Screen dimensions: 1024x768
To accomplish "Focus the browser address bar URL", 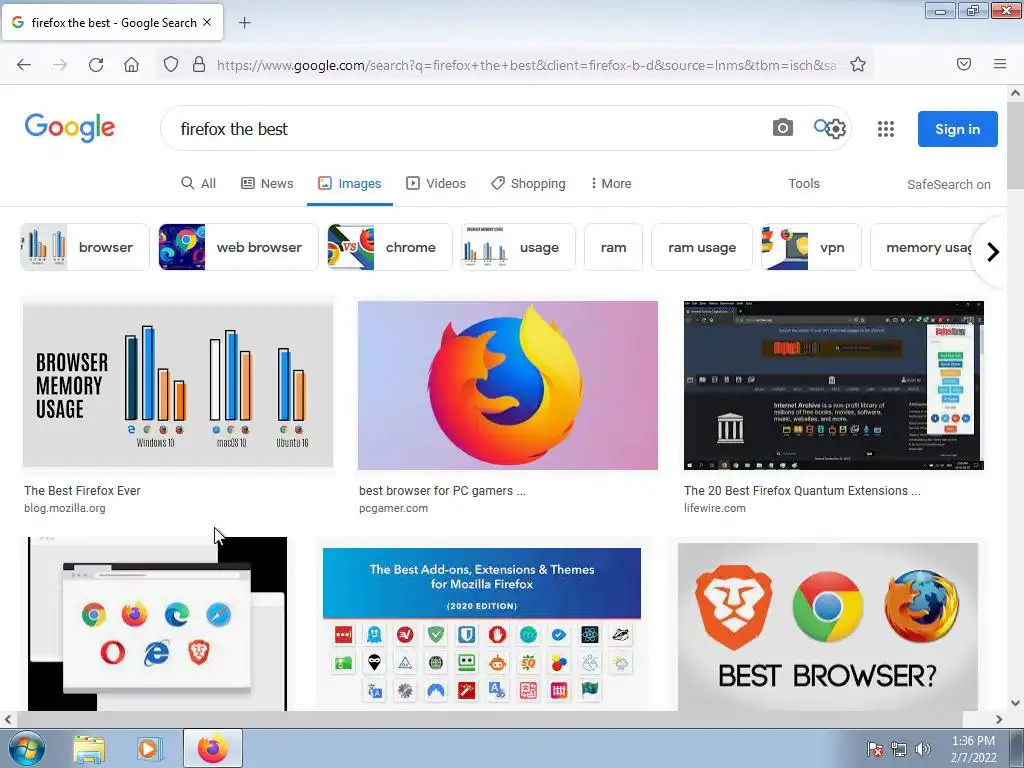I will (x=526, y=65).
